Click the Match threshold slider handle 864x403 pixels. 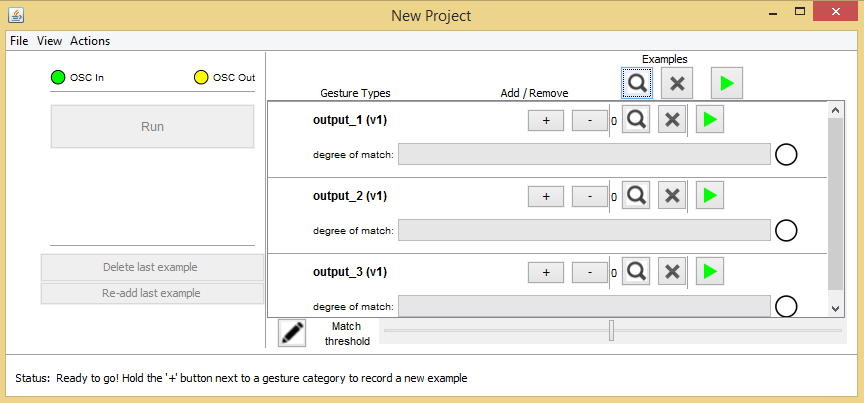[612, 330]
